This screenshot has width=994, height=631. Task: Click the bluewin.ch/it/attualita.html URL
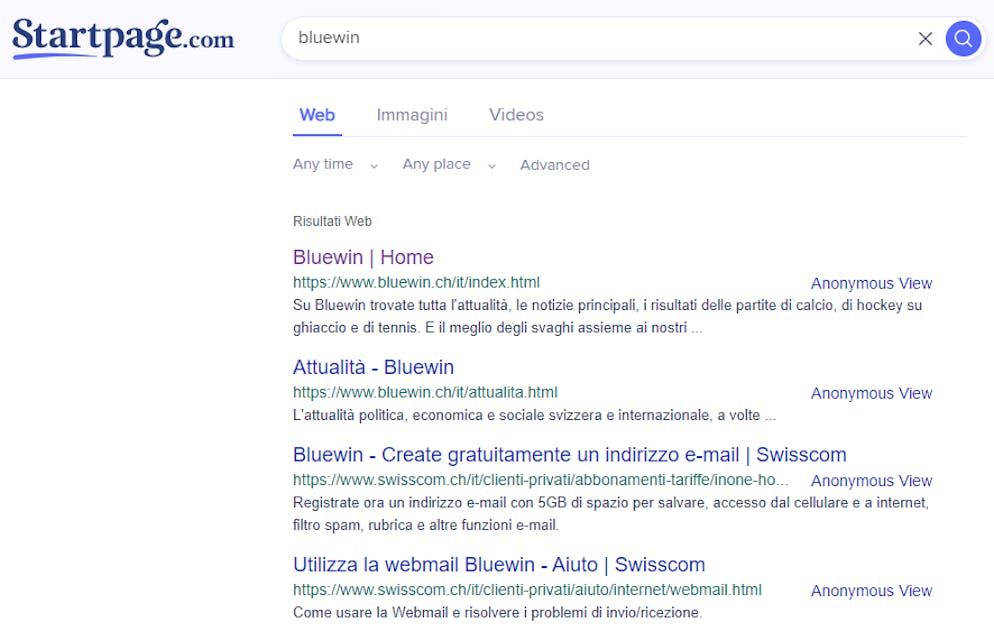[x=425, y=393]
